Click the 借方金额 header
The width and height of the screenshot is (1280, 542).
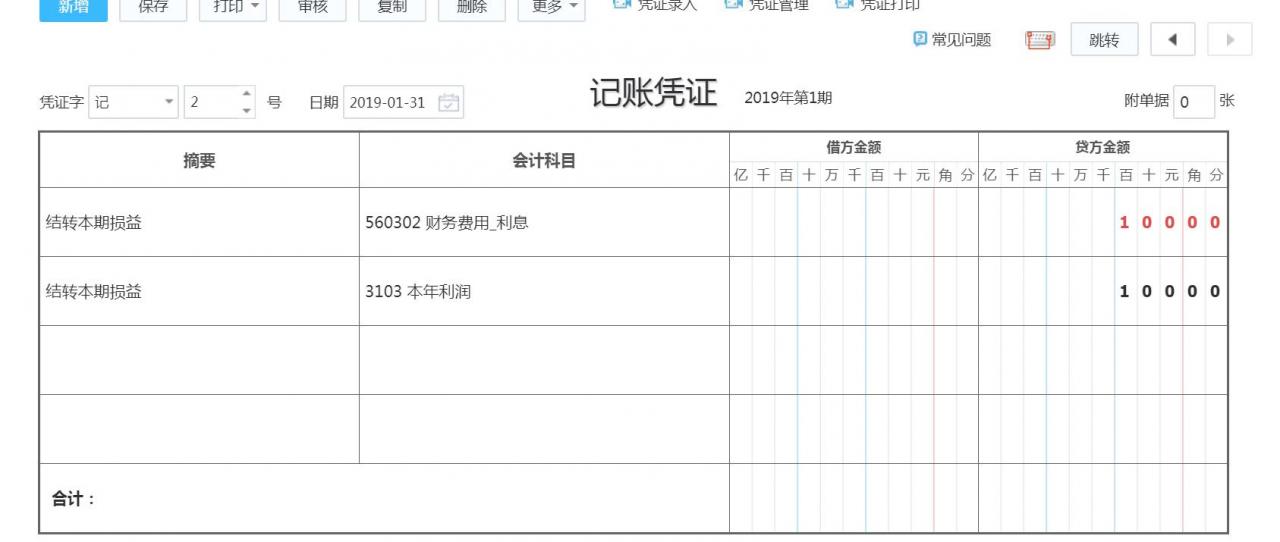click(854, 147)
